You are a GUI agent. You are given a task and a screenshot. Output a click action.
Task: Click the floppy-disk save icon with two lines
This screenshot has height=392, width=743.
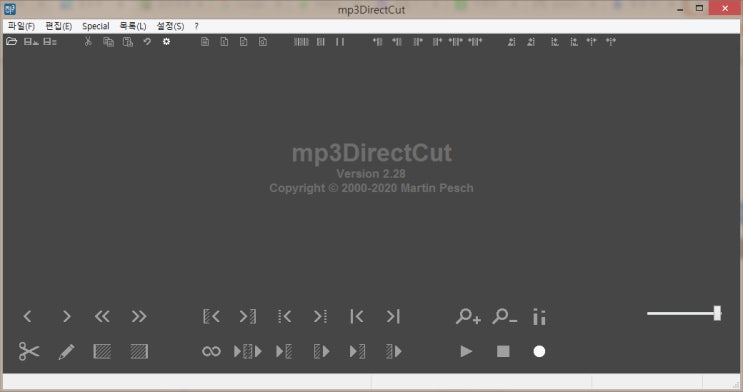tap(50, 42)
